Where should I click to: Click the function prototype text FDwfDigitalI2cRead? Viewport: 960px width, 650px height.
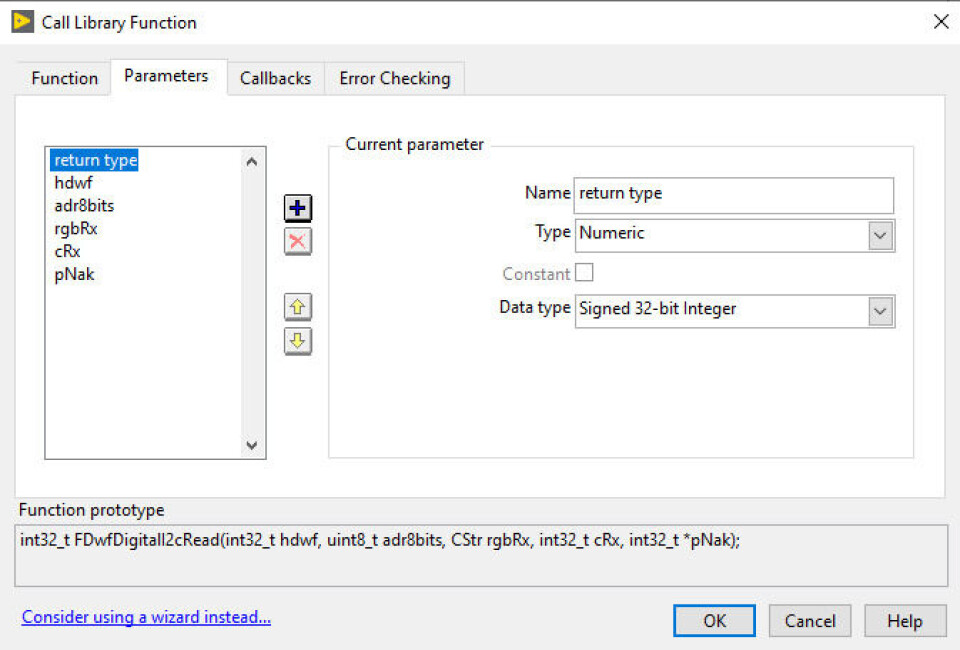point(147,540)
